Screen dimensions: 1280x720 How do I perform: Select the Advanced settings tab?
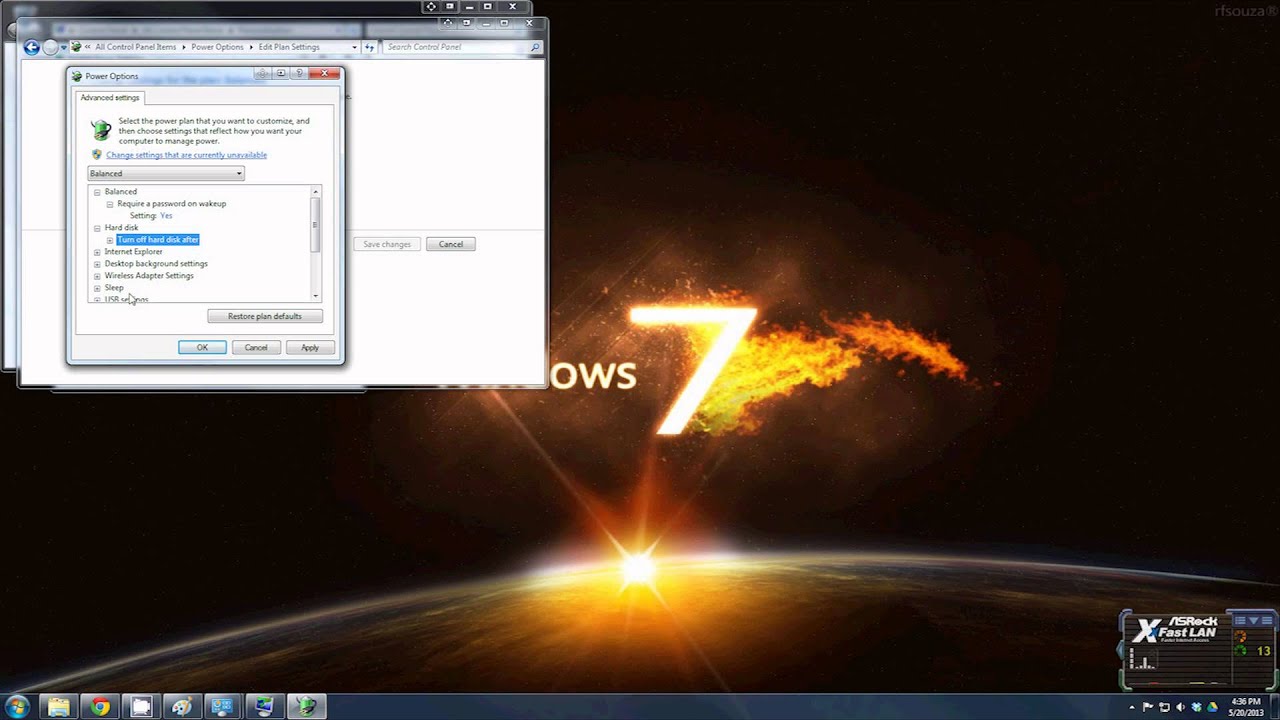[x=110, y=97]
